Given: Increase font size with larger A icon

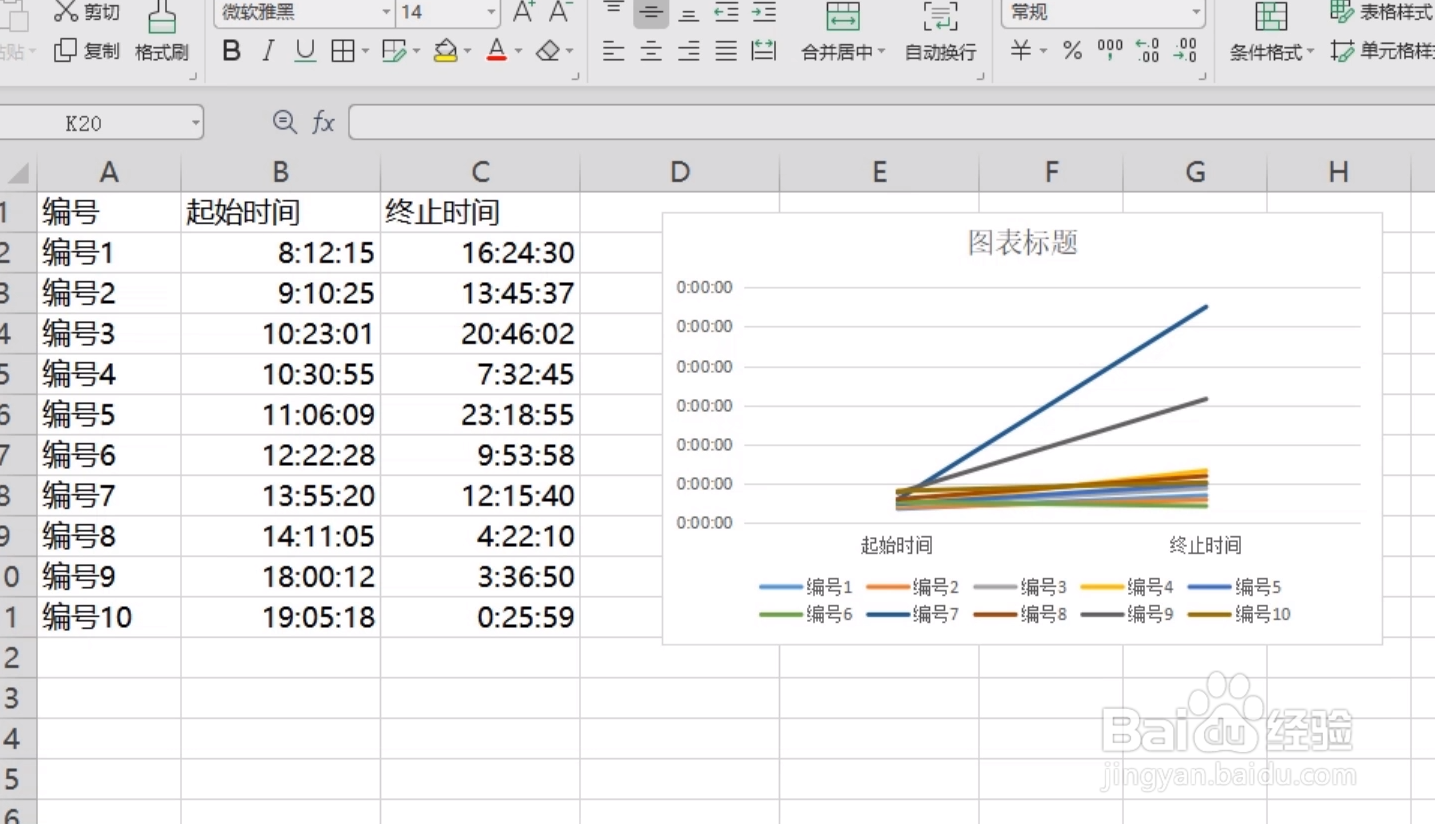Looking at the screenshot, I should point(523,12).
